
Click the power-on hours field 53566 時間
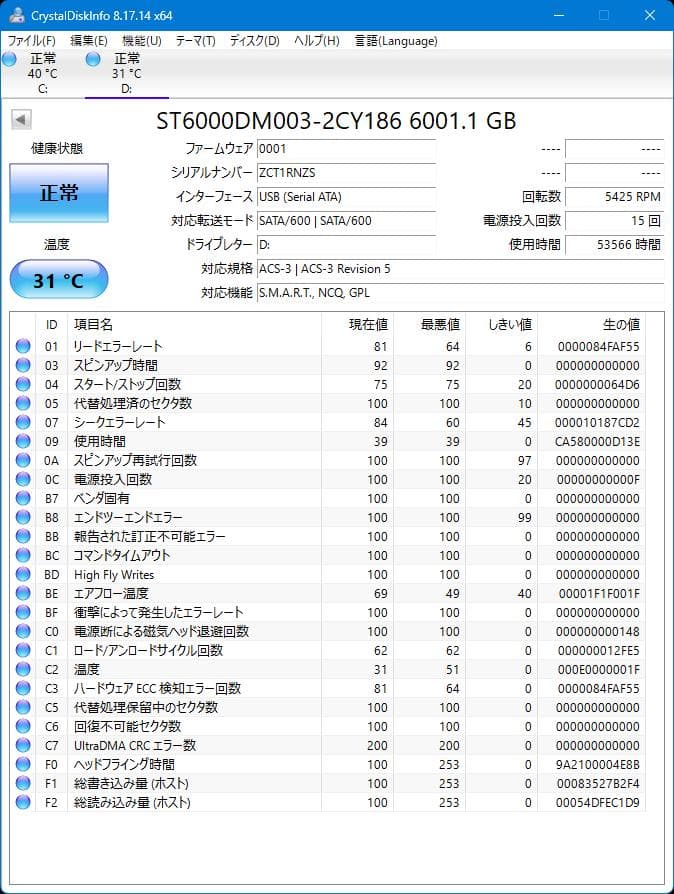pos(614,245)
